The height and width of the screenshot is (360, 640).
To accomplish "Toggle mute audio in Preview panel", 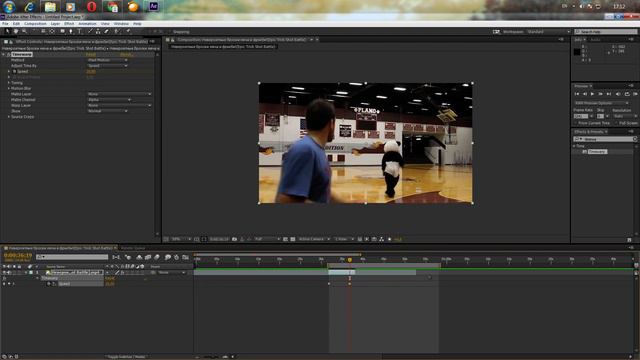I will (618, 94).
